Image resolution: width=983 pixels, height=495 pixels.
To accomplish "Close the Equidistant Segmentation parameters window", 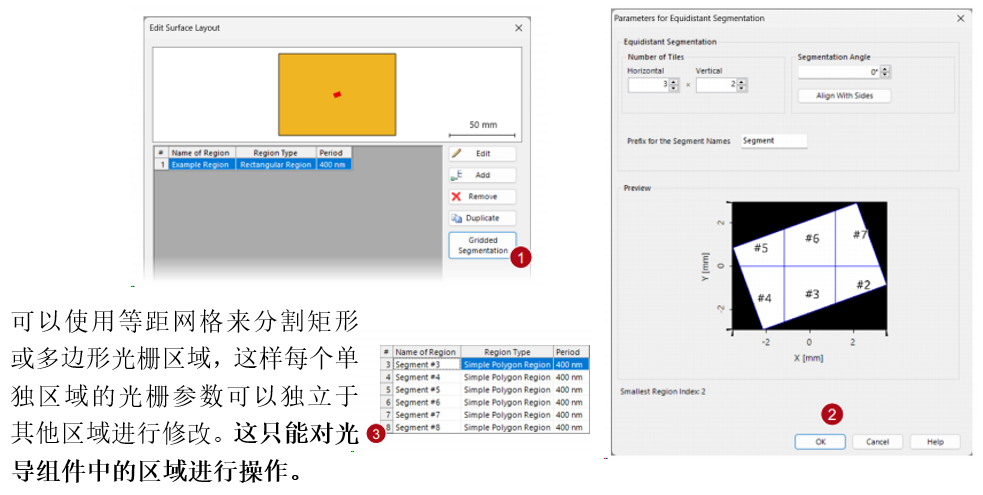I will 960,19.
